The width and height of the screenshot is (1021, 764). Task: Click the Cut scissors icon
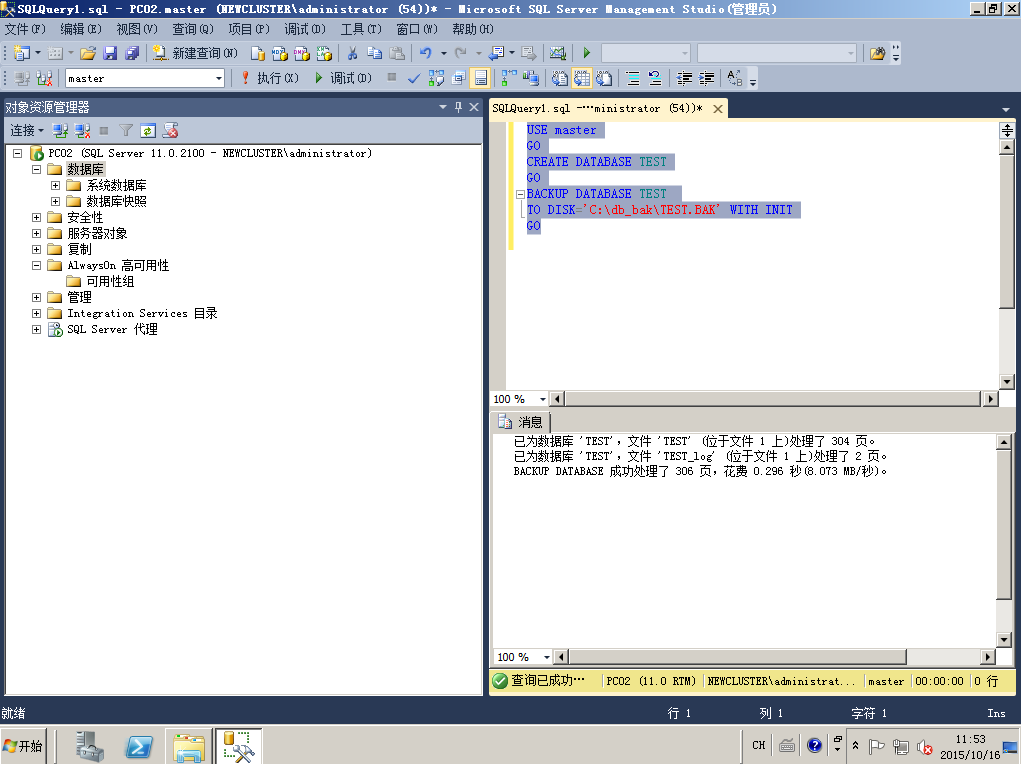tap(352, 53)
